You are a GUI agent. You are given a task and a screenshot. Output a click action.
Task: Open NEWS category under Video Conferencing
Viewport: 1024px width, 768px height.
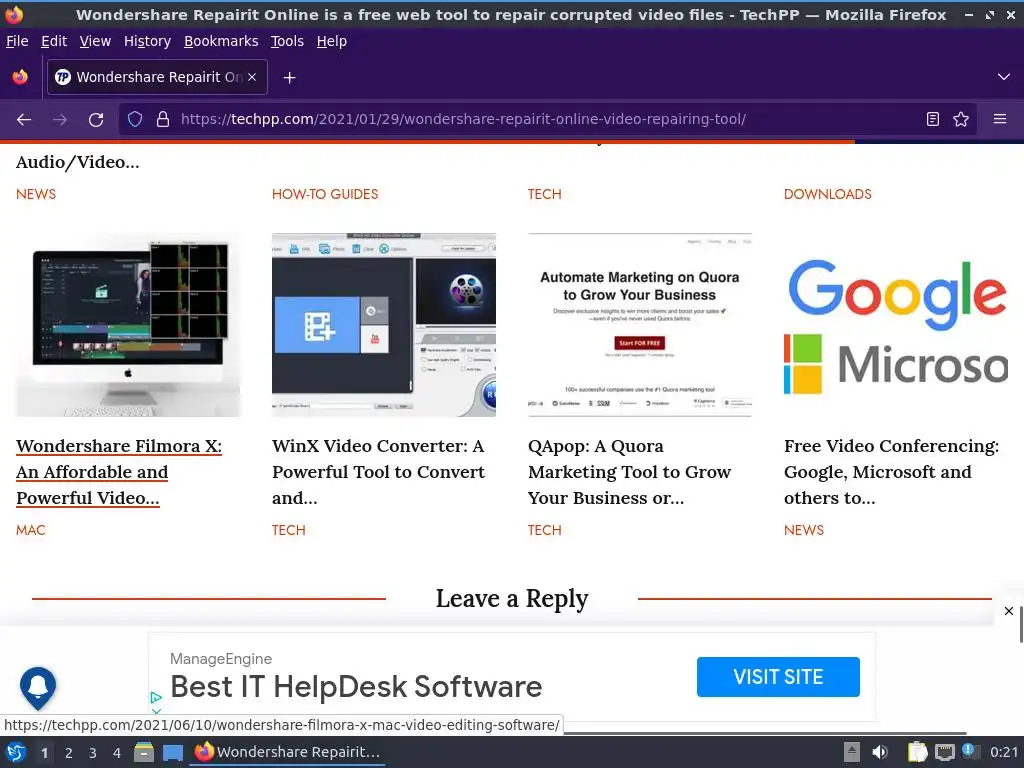coord(804,530)
